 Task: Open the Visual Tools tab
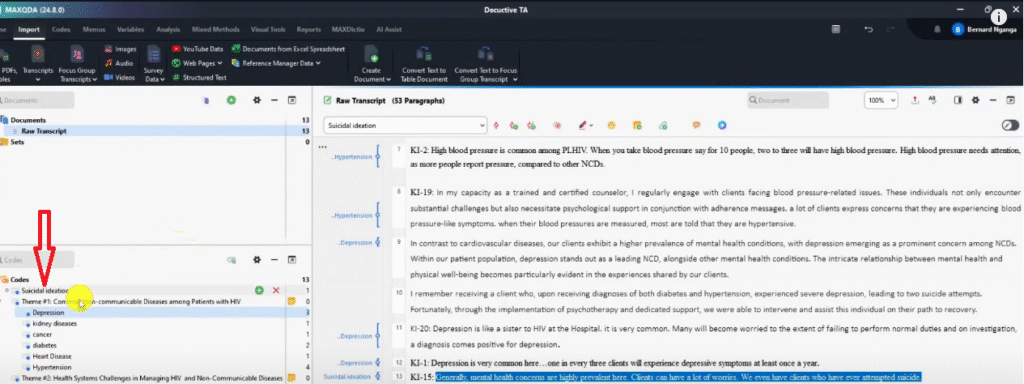(x=268, y=29)
